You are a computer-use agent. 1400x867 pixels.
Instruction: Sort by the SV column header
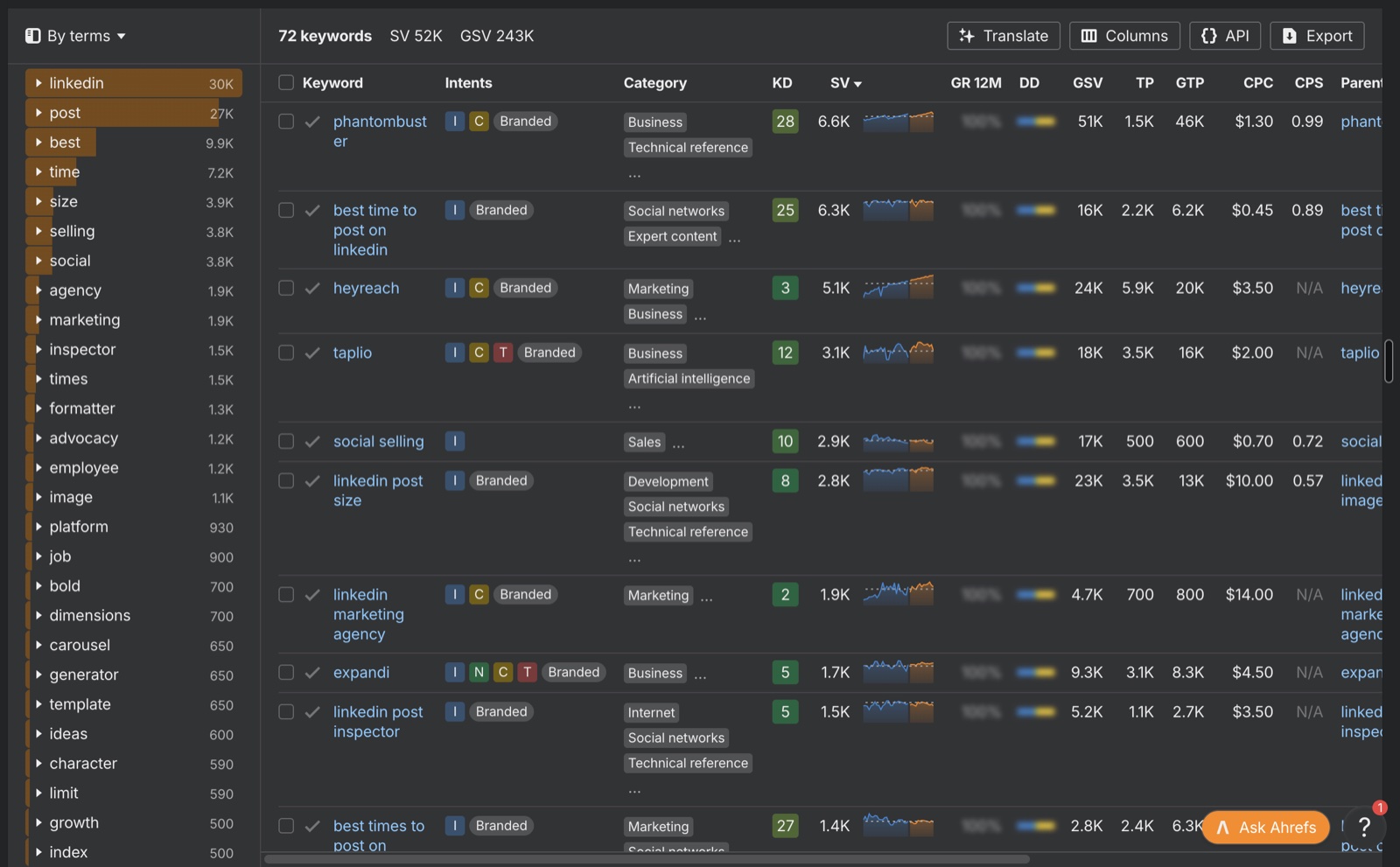845,83
